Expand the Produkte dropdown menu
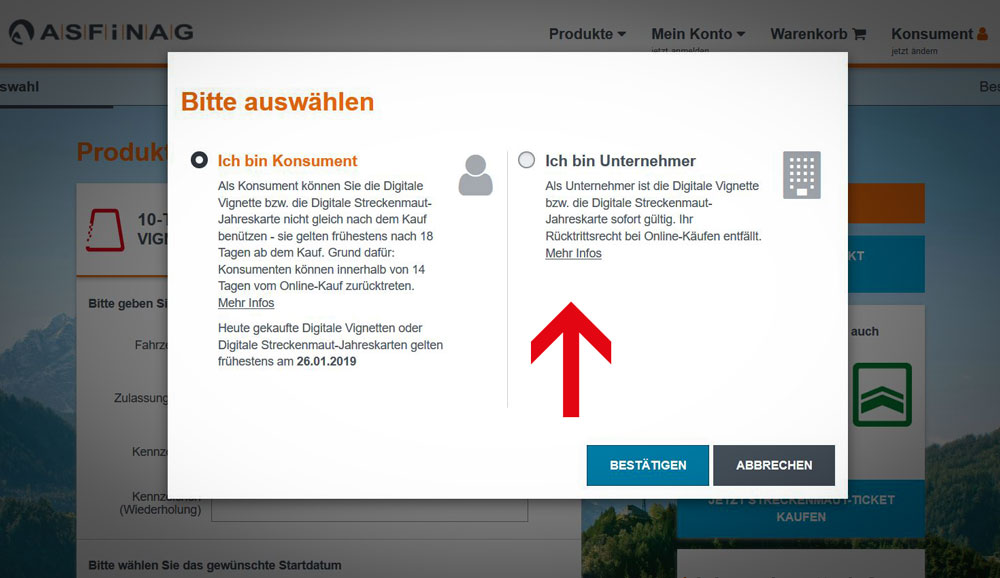The image size is (1000, 578). 587,34
